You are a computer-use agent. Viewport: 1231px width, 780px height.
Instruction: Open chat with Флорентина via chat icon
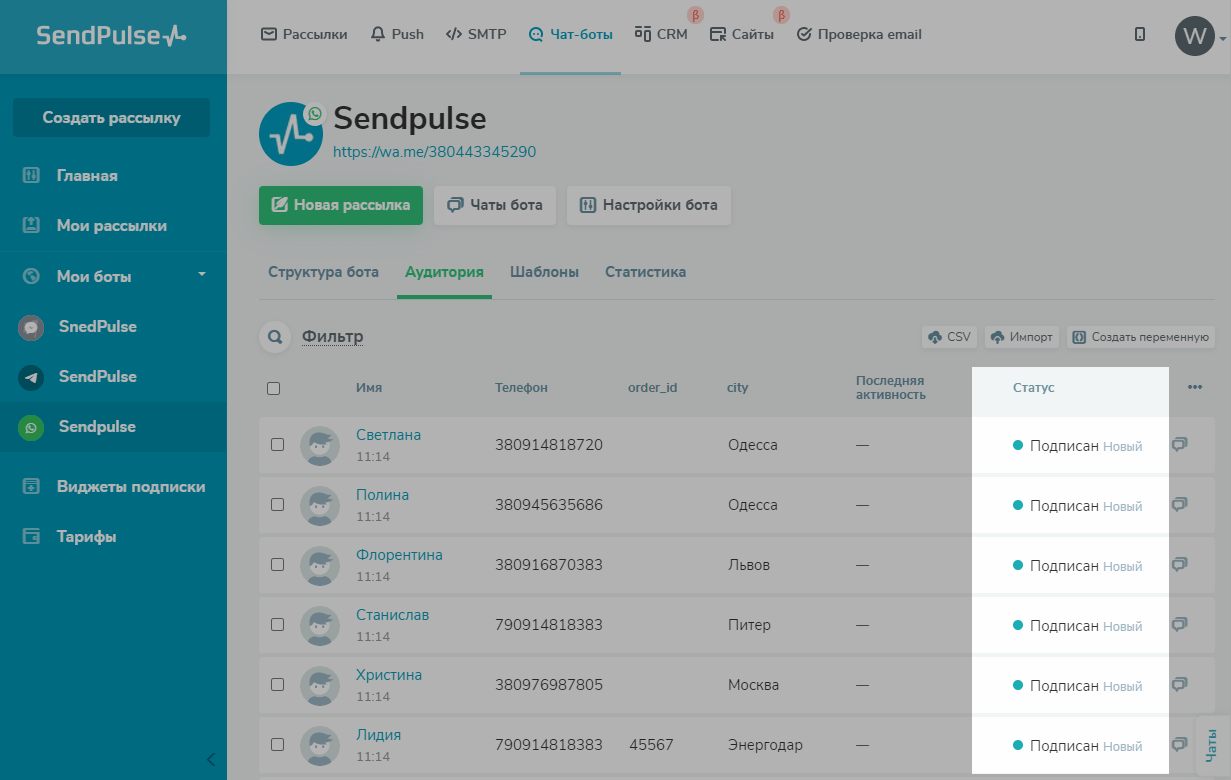(x=1179, y=565)
